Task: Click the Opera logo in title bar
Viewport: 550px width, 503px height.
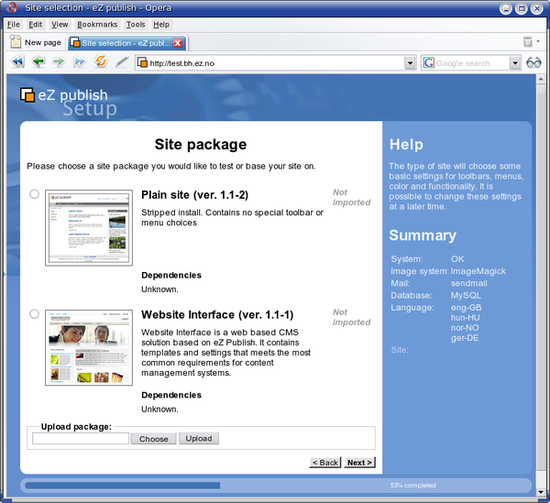Action: pyautogui.click(x=12, y=7)
